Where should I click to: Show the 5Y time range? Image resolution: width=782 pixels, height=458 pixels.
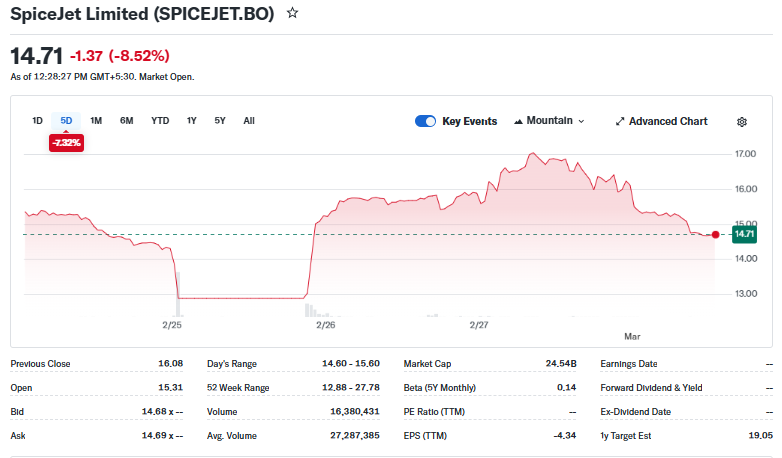click(x=220, y=121)
